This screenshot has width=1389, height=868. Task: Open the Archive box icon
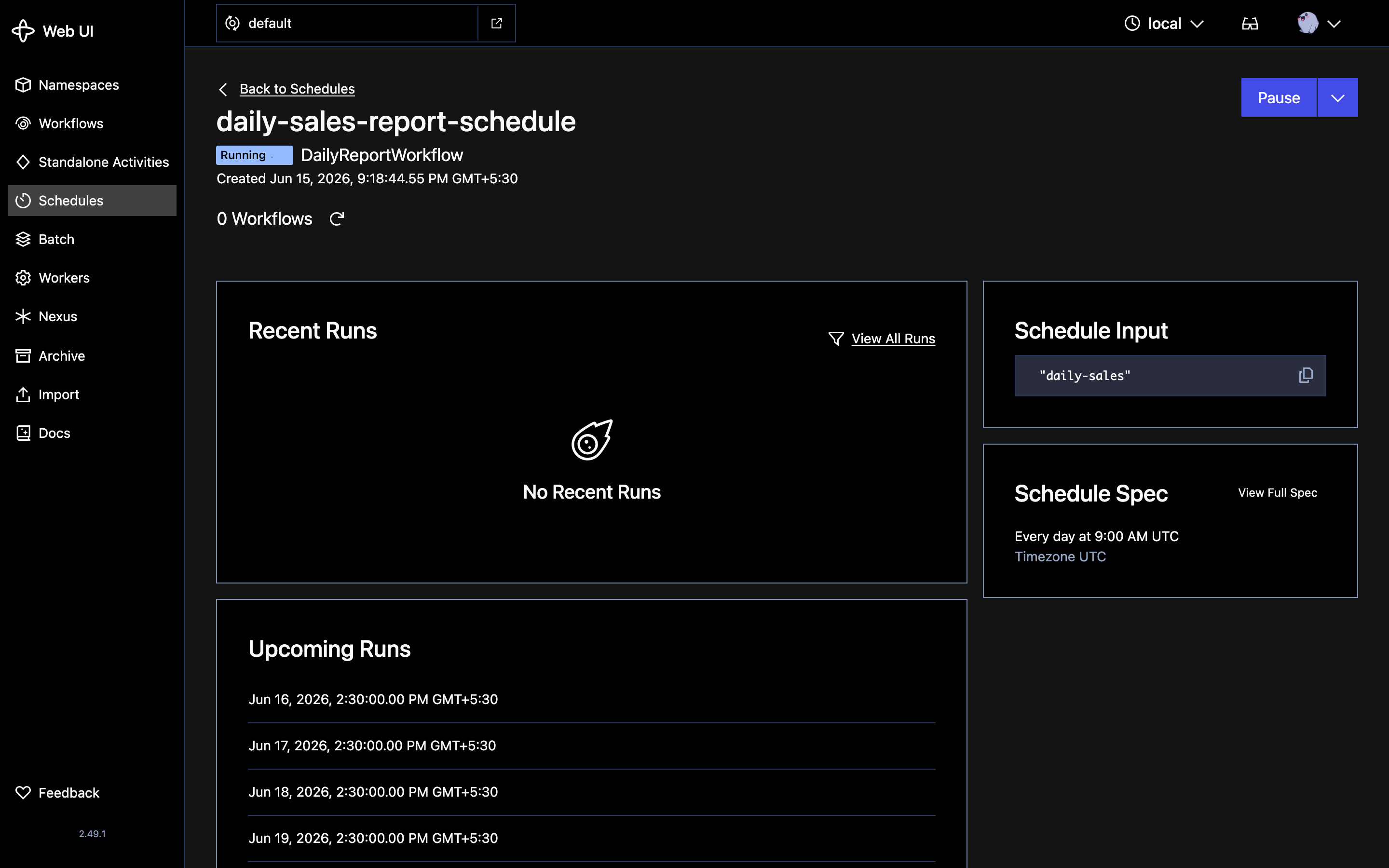click(23, 356)
